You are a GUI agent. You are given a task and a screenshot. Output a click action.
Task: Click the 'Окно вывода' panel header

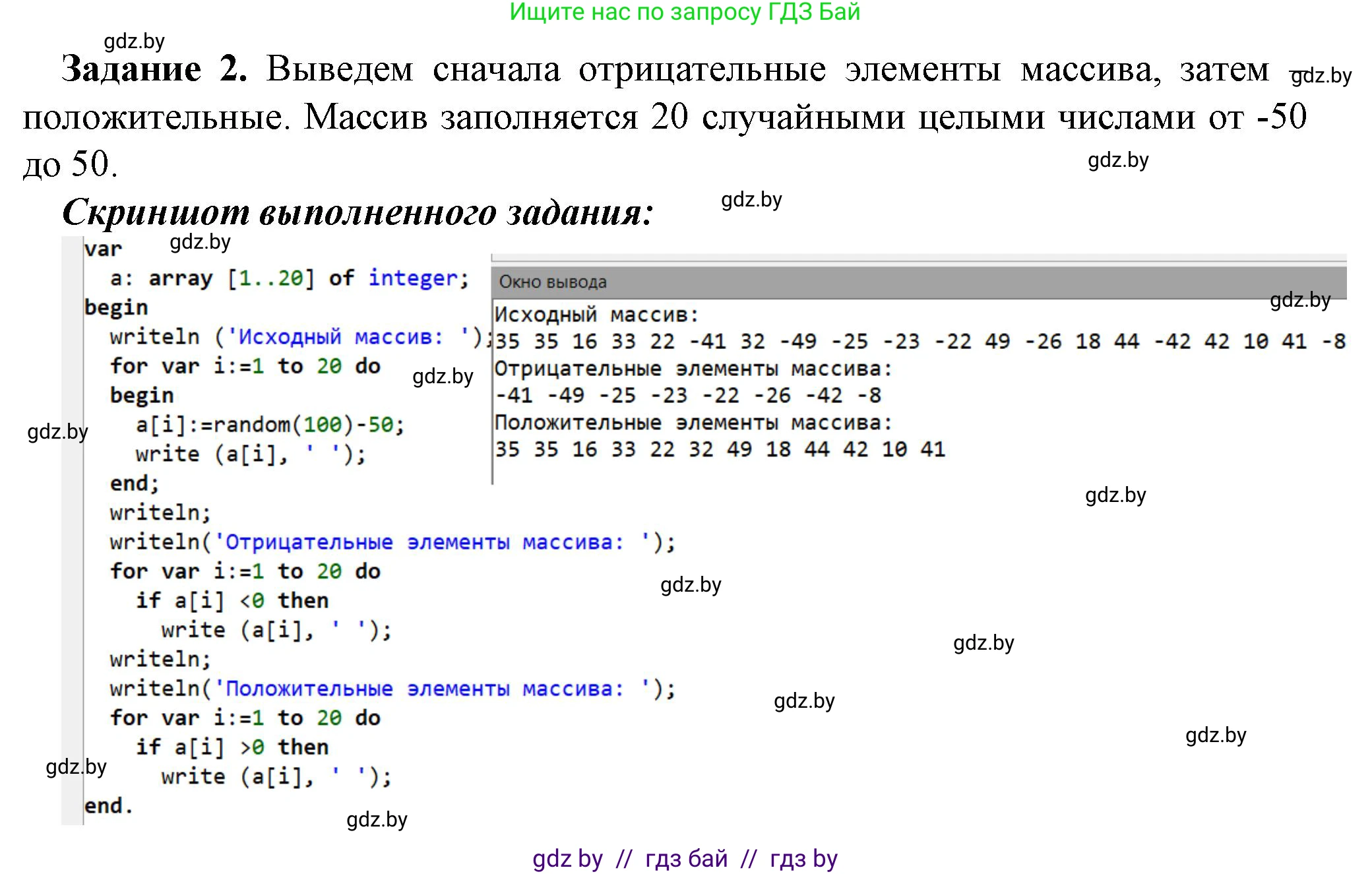point(554,281)
